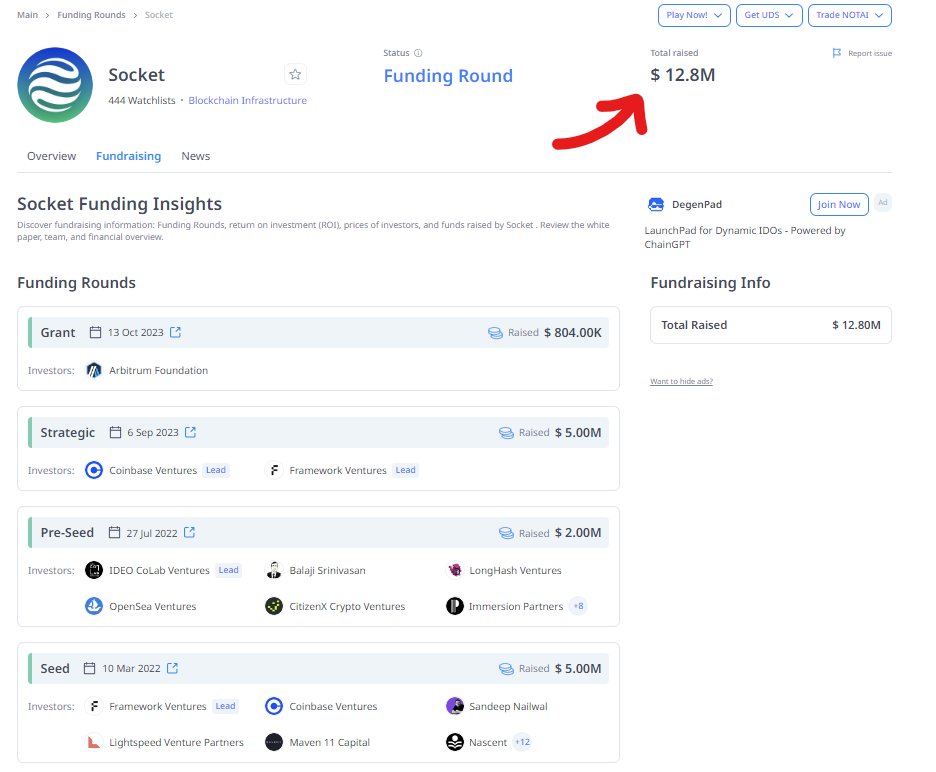The height and width of the screenshot is (772, 936).
Task: Click the 444 Watchlists text
Action: pyautogui.click(x=142, y=100)
